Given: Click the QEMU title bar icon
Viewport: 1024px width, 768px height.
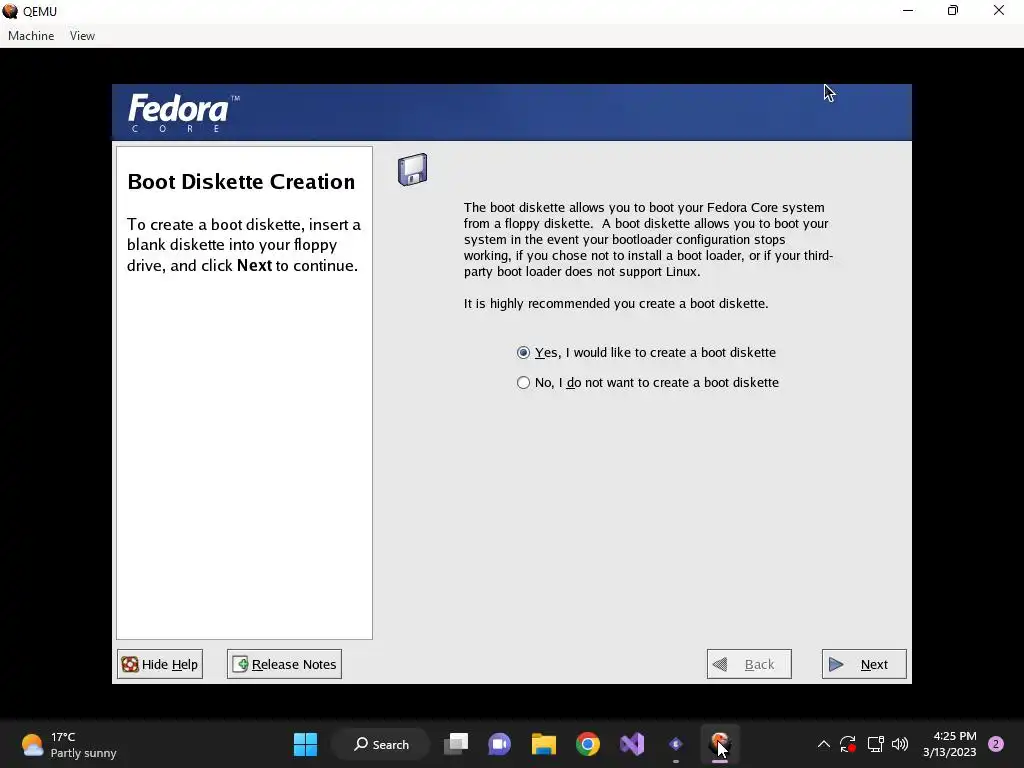Looking at the screenshot, I should pos(10,11).
